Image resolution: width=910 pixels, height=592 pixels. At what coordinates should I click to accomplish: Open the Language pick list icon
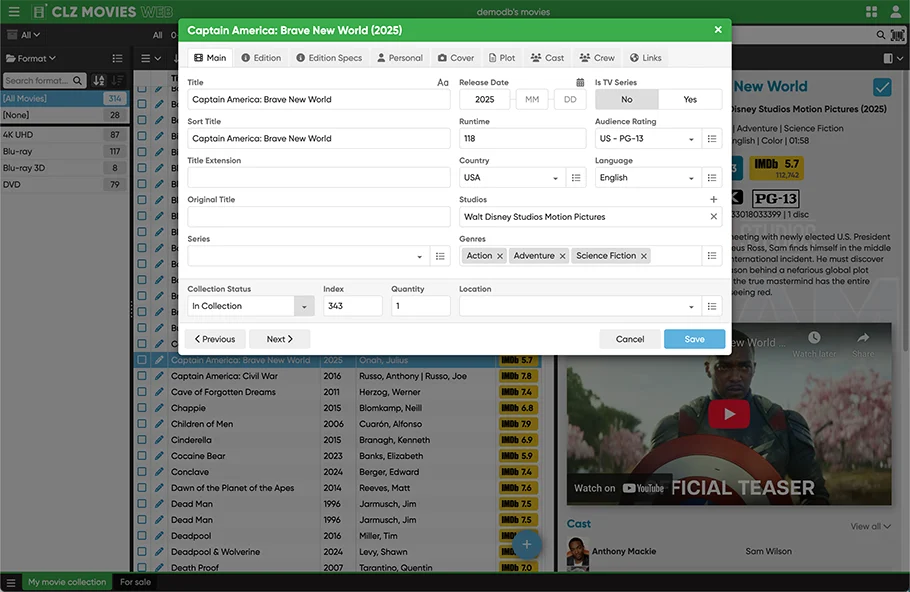[x=712, y=178]
